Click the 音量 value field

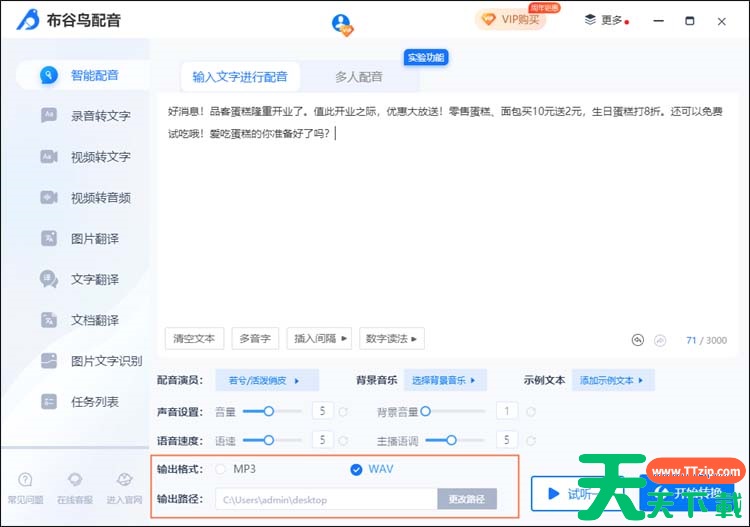tap(322, 411)
